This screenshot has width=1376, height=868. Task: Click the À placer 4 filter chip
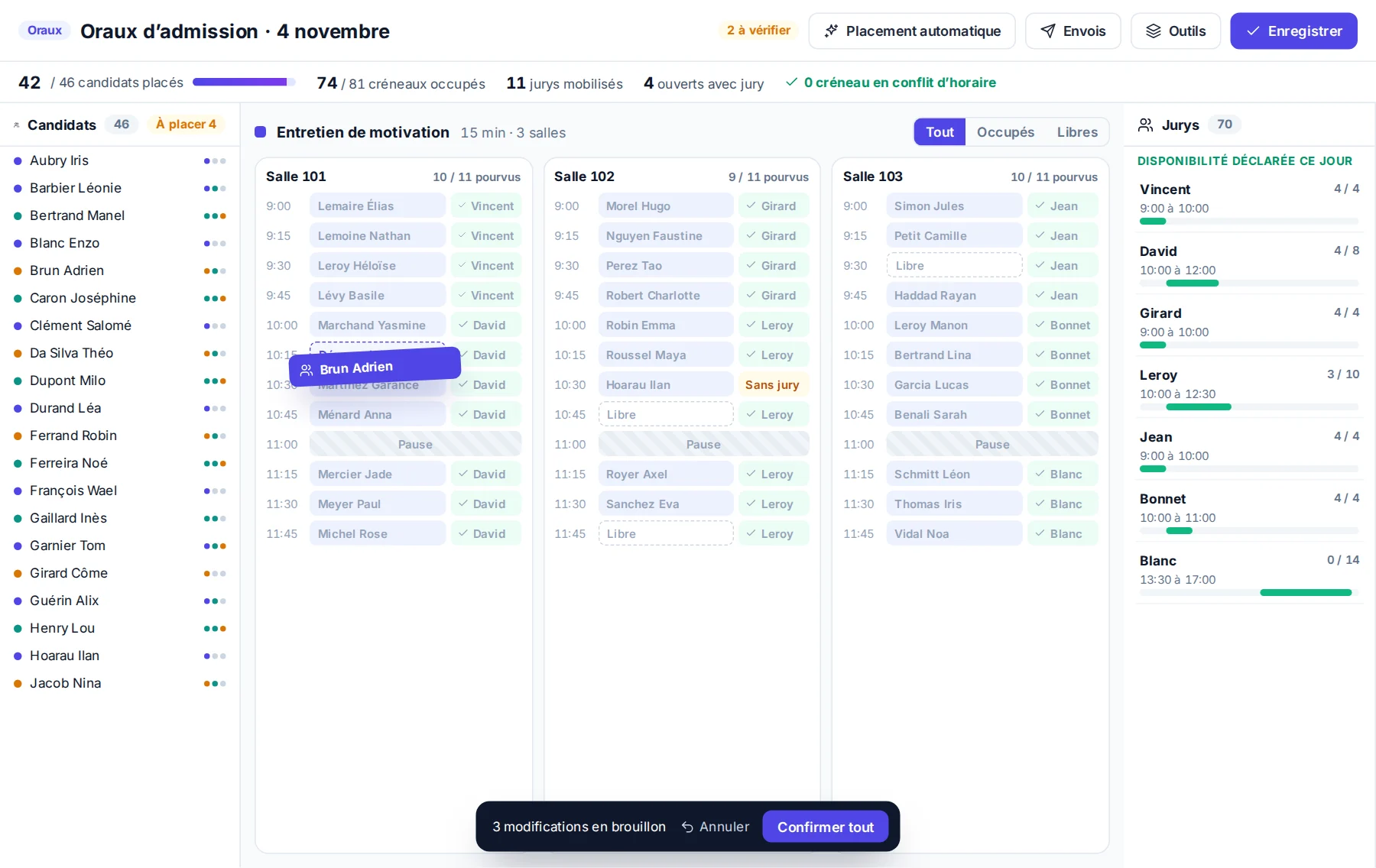[186, 125]
